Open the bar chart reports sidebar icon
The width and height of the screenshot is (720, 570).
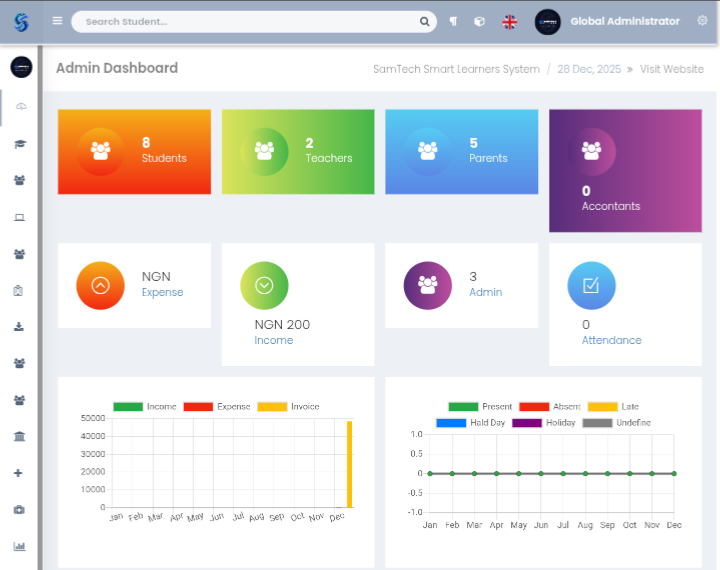pyautogui.click(x=19, y=546)
